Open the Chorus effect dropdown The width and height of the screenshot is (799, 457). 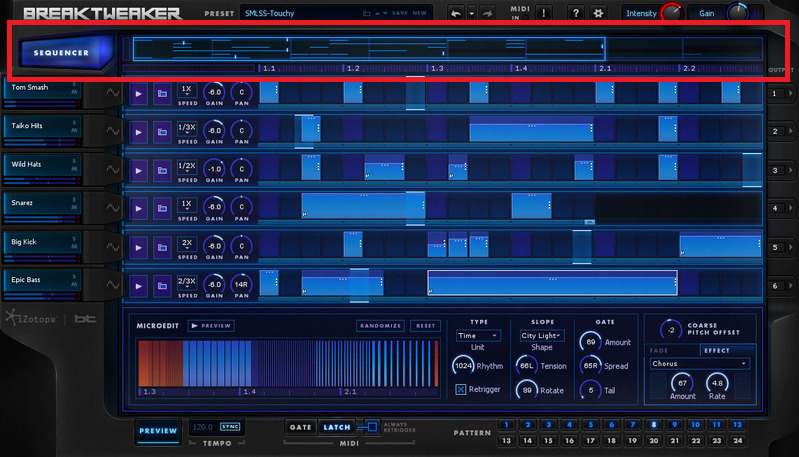[699, 364]
